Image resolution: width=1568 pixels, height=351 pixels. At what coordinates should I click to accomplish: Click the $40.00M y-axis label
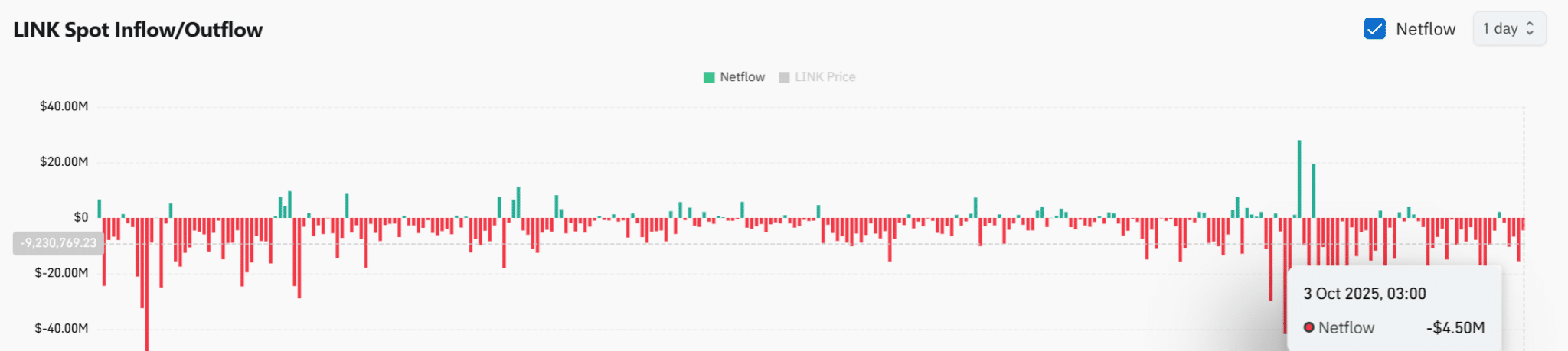pyautogui.click(x=64, y=106)
